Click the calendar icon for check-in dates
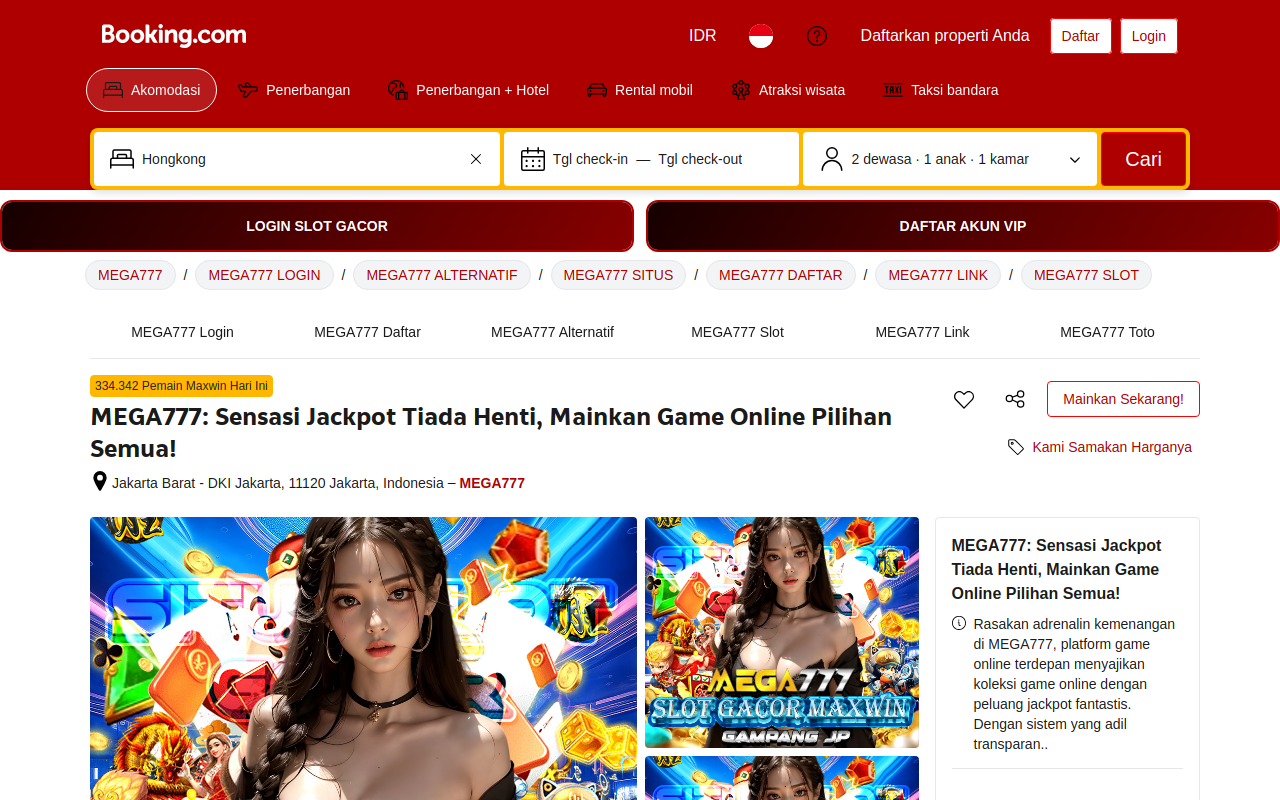1280x800 pixels. coord(533,159)
